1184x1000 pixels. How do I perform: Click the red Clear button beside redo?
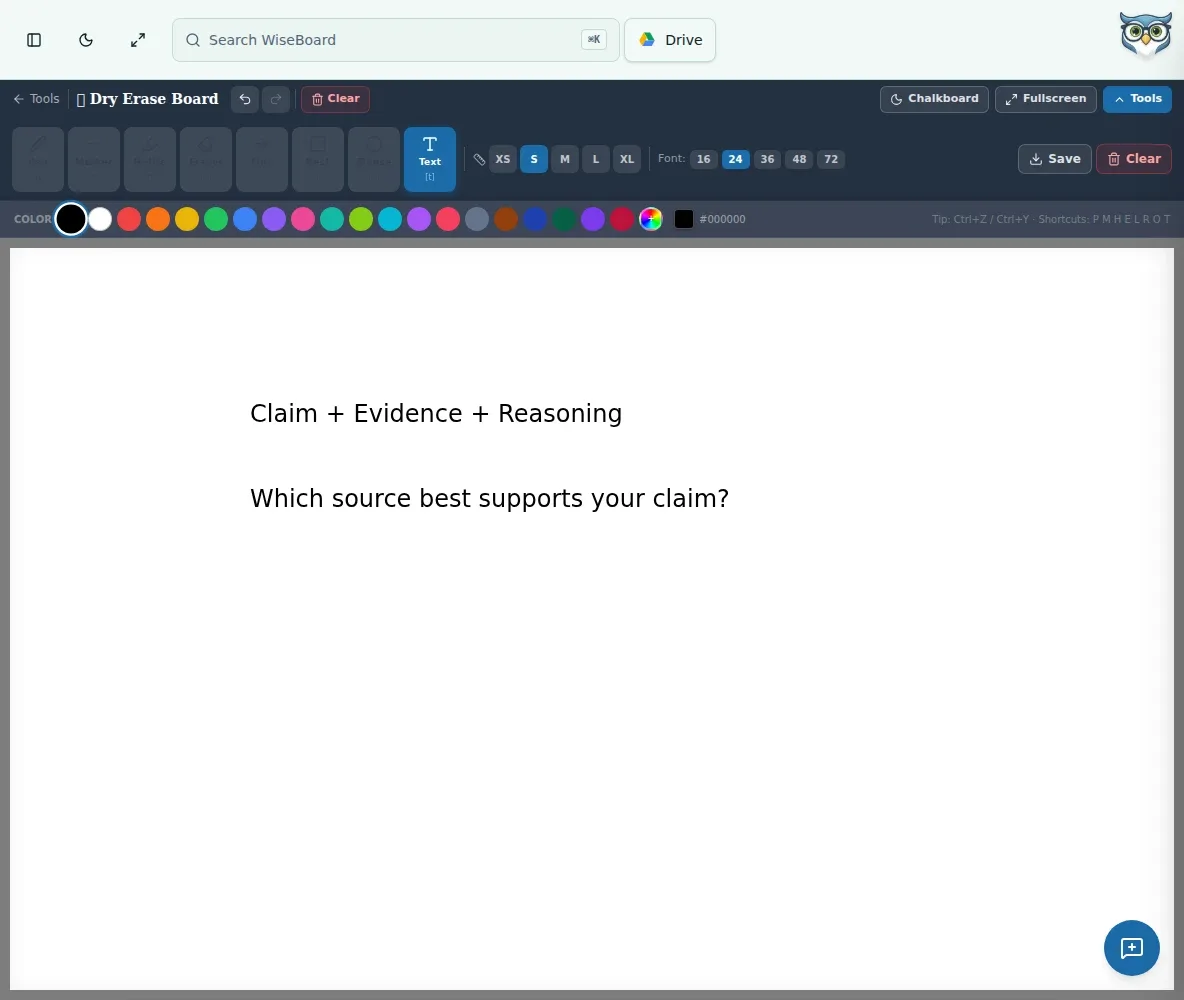coord(335,99)
